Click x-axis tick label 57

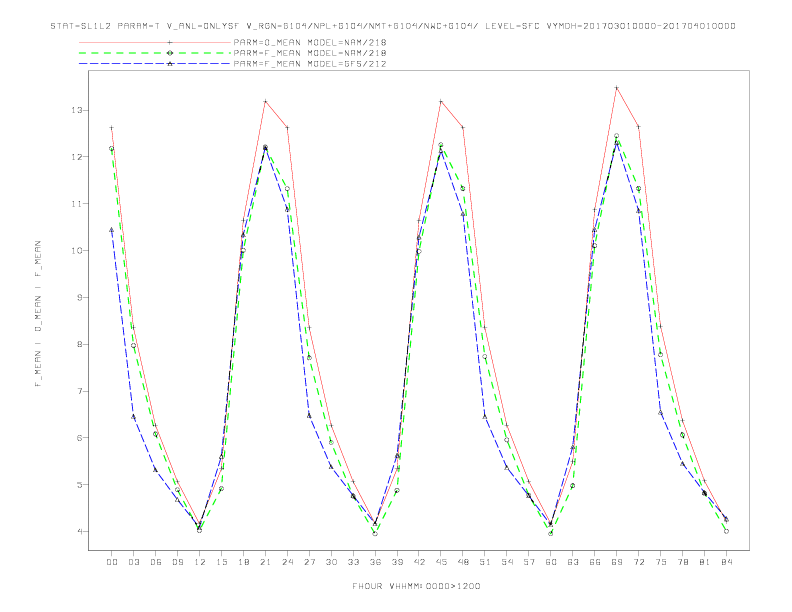click(x=529, y=562)
